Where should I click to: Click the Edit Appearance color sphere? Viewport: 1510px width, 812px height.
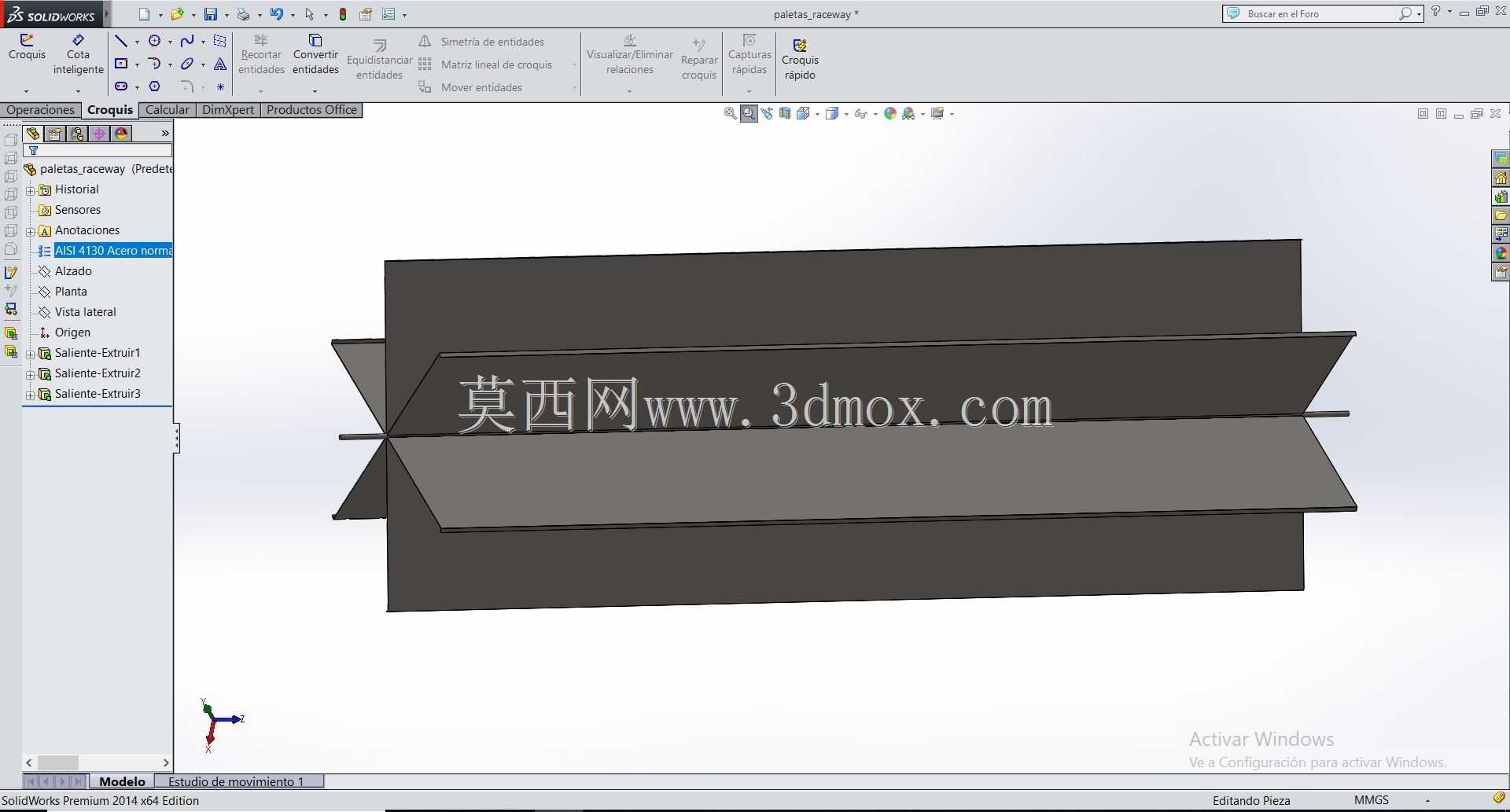pyautogui.click(x=890, y=113)
